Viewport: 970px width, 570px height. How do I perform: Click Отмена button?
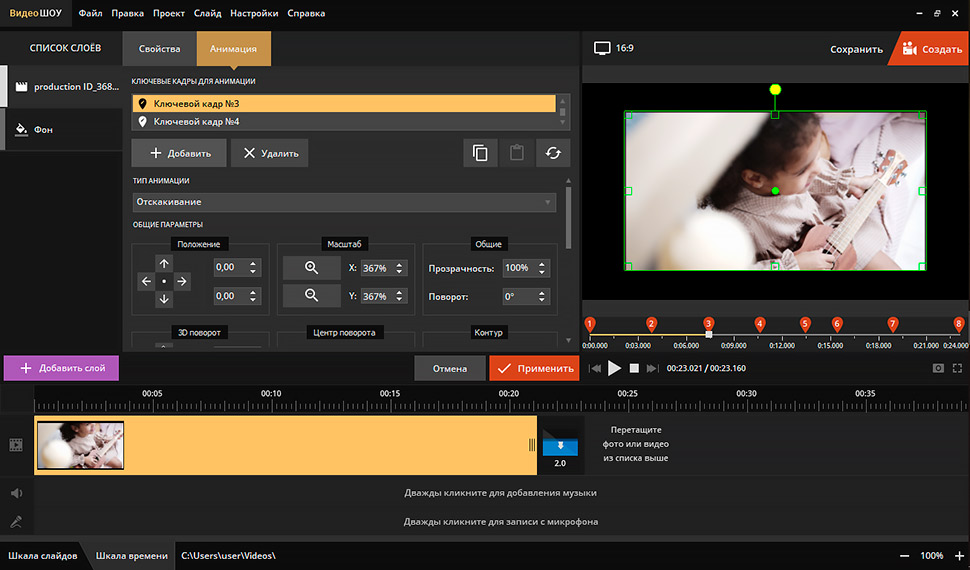click(450, 368)
